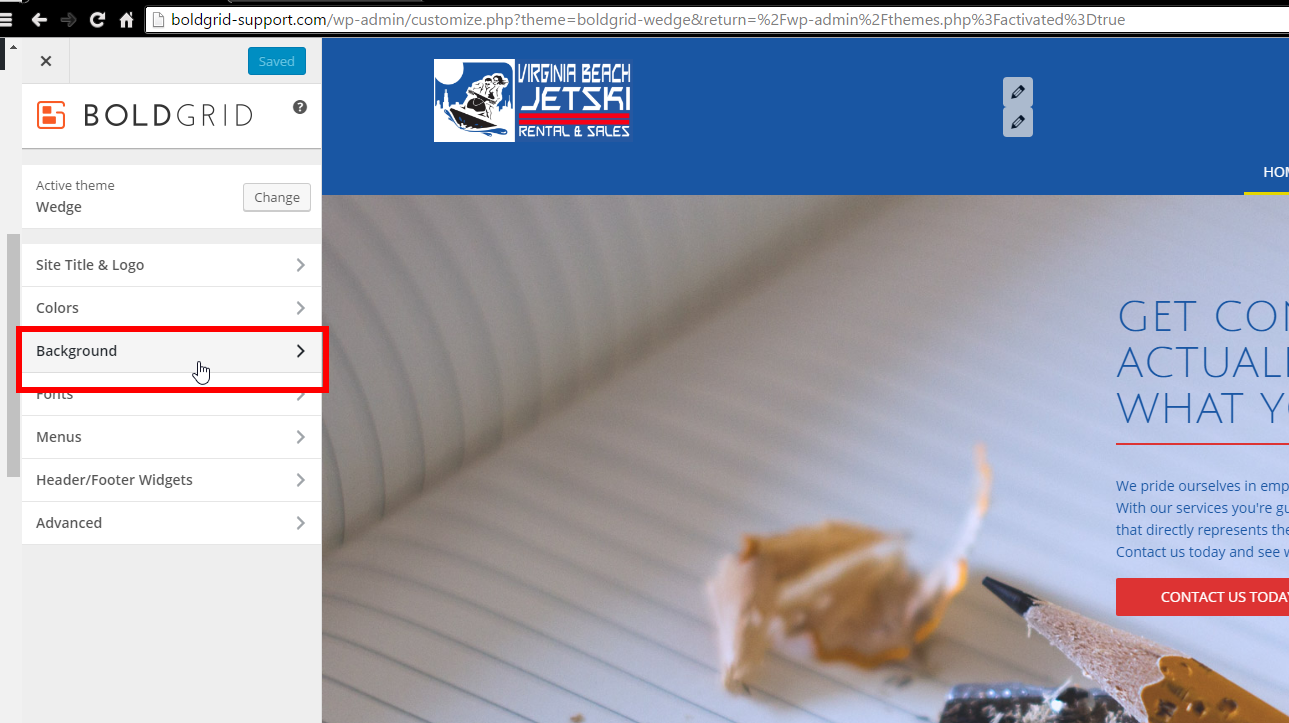Expand chevron beside Colors

(x=301, y=308)
